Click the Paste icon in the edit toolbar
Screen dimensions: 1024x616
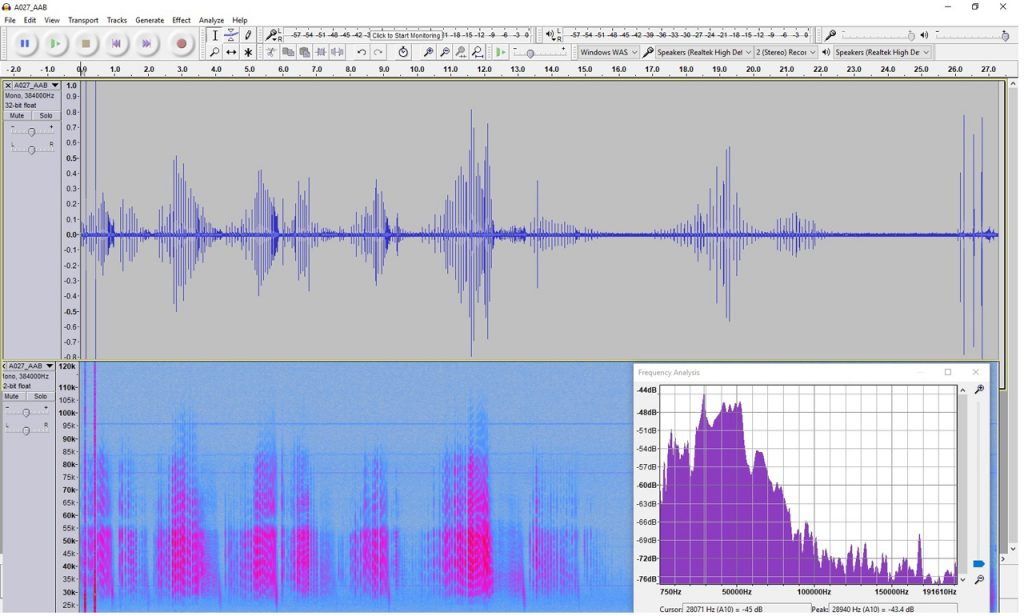click(x=304, y=52)
